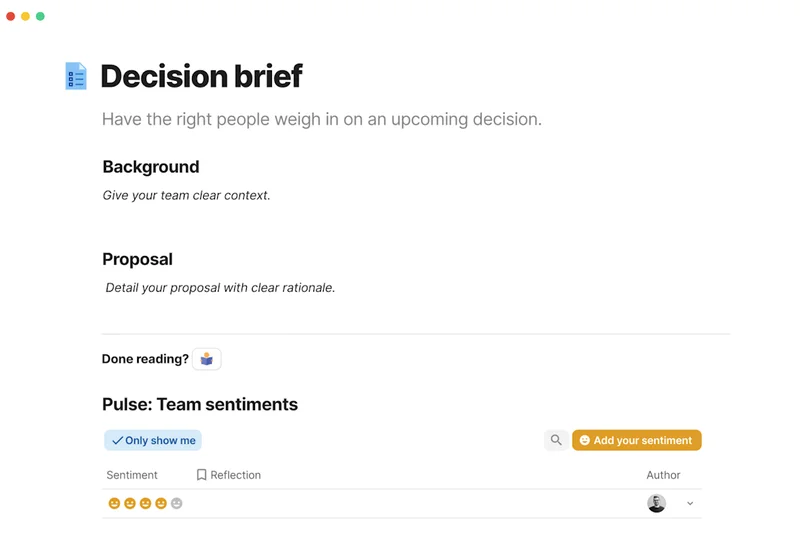The height and width of the screenshot is (533, 800).
Task: Select the first sentiment face
Action: (x=114, y=503)
